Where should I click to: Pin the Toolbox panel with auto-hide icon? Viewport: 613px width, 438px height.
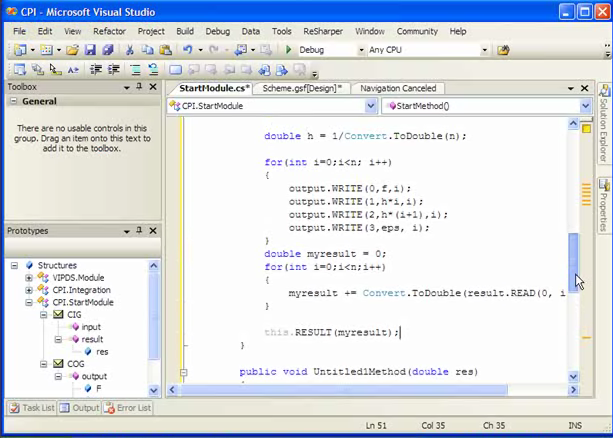coord(139,87)
